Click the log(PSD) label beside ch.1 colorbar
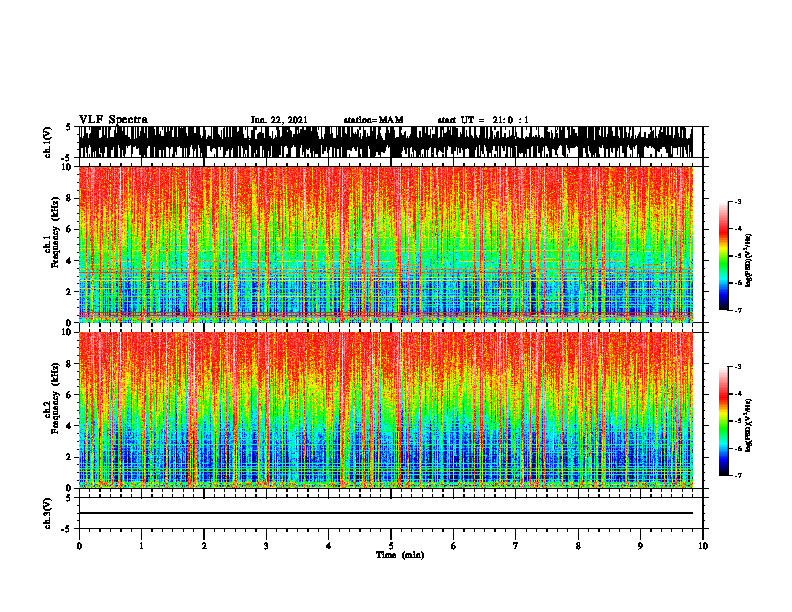The width and height of the screenshot is (792, 612). tap(749, 261)
